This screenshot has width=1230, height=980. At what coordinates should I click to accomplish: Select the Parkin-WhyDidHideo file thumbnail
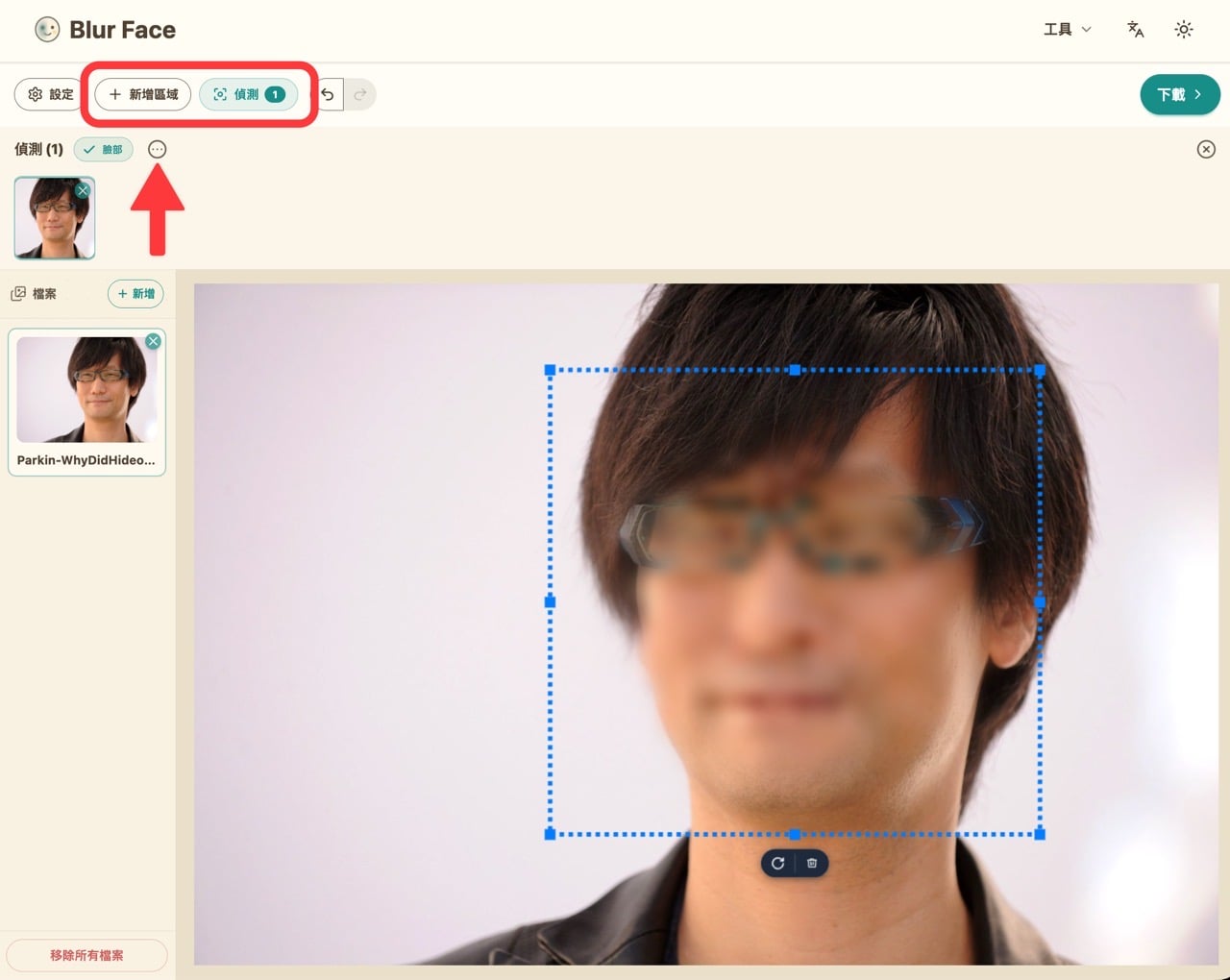tap(86, 389)
